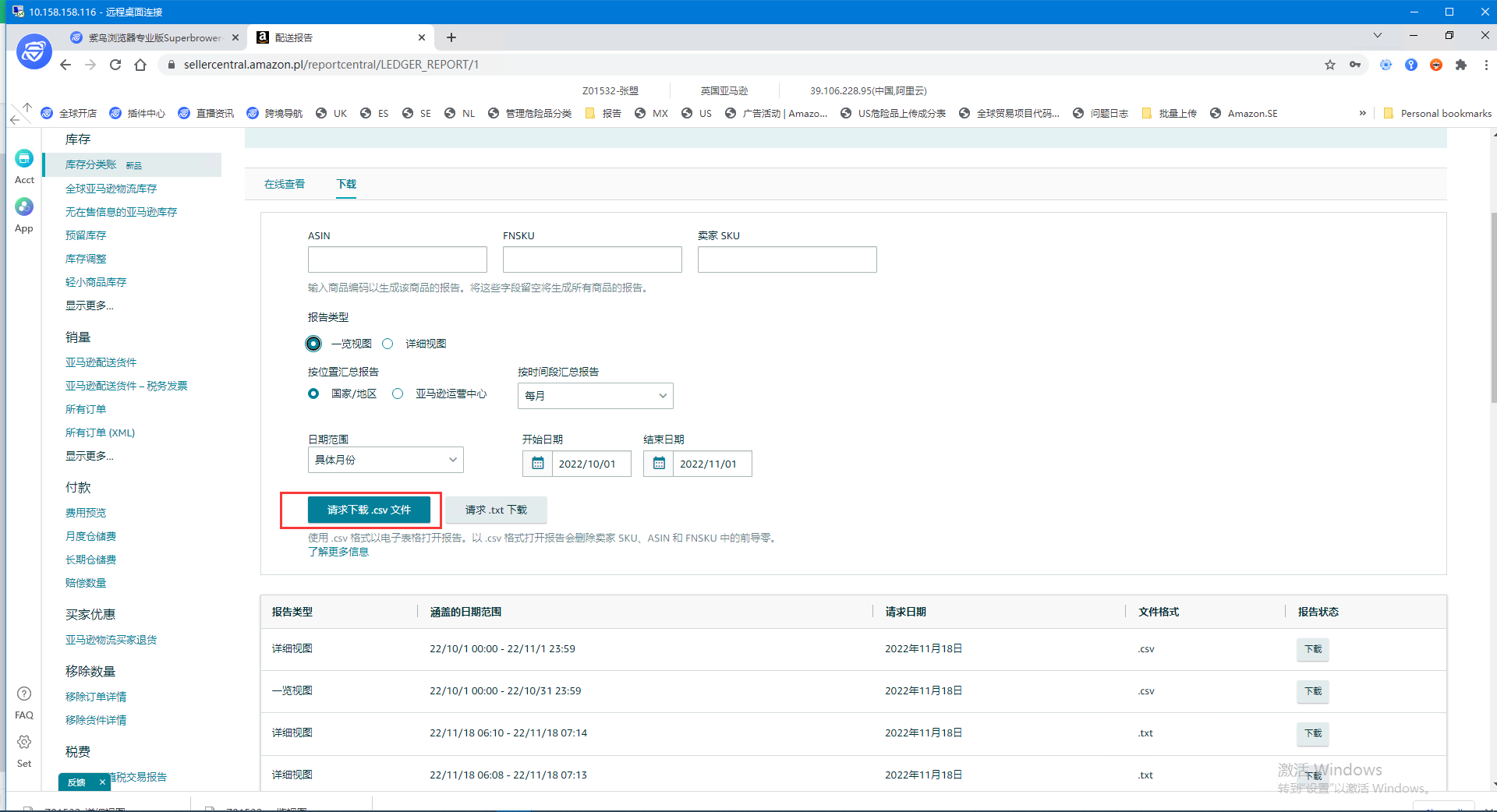Image resolution: width=1497 pixels, height=812 pixels.
Task: Bookmark this page with the star icon
Action: [x=1330, y=65]
